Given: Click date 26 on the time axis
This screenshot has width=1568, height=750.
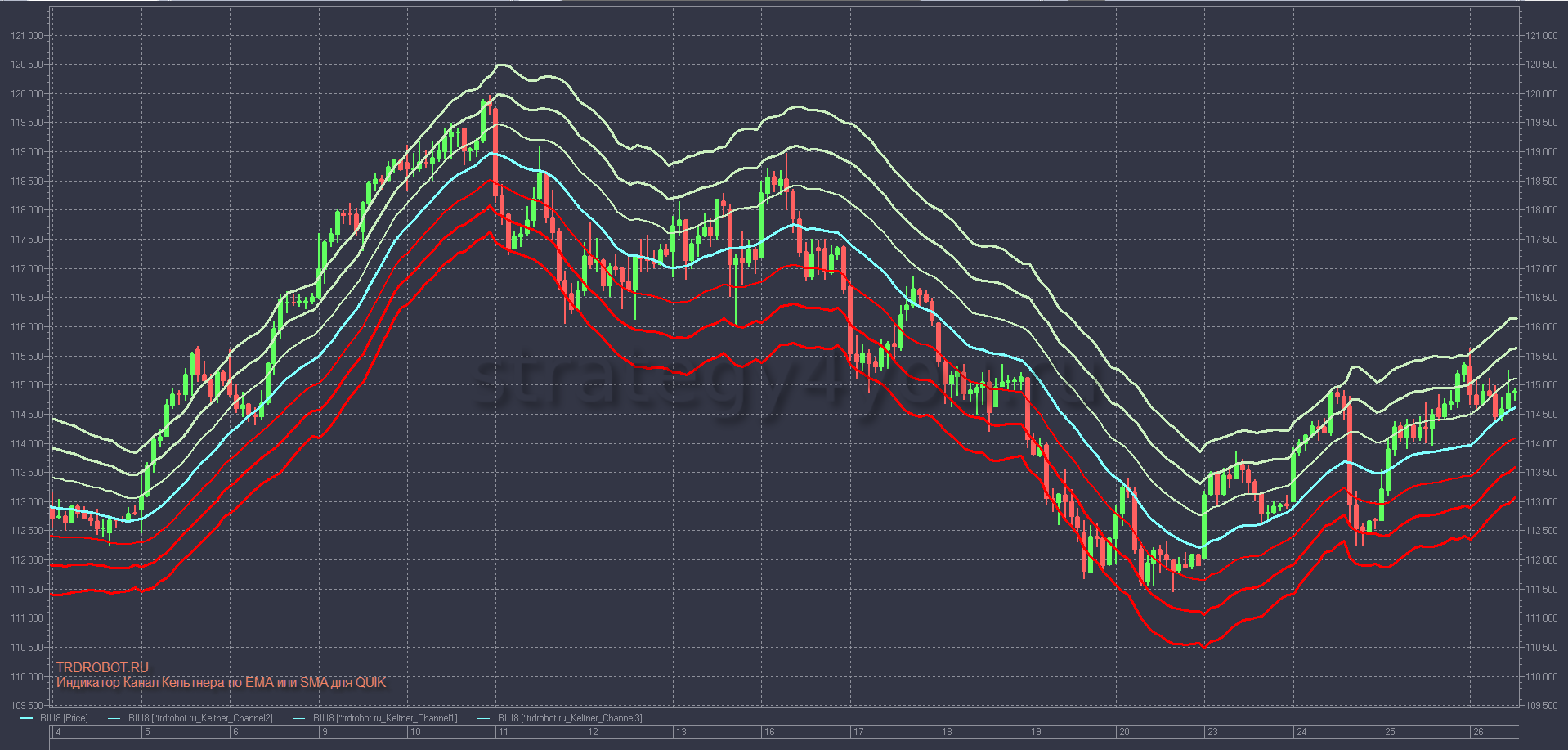Looking at the screenshot, I should click(1478, 731).
